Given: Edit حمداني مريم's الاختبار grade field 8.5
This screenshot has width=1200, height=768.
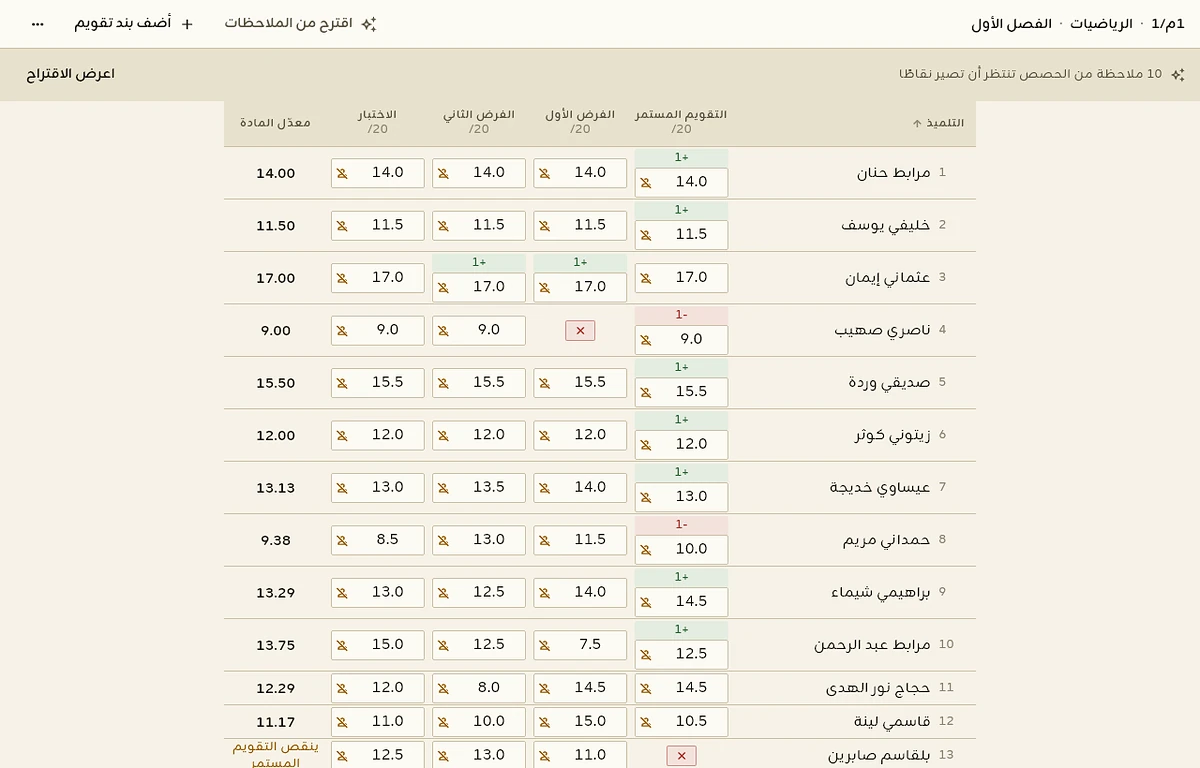Looking at the screenshot, I should (378, 540).
